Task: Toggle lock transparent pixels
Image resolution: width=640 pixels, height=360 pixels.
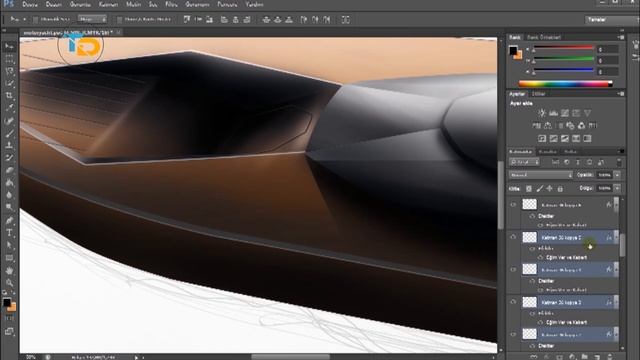Action: point(529,189)
